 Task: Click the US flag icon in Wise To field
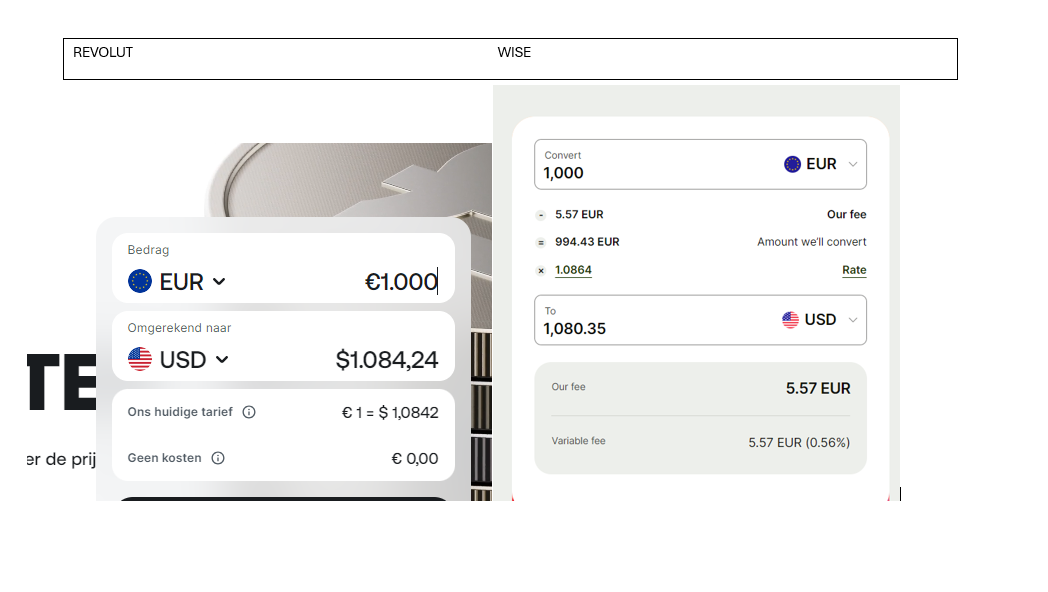791,320
